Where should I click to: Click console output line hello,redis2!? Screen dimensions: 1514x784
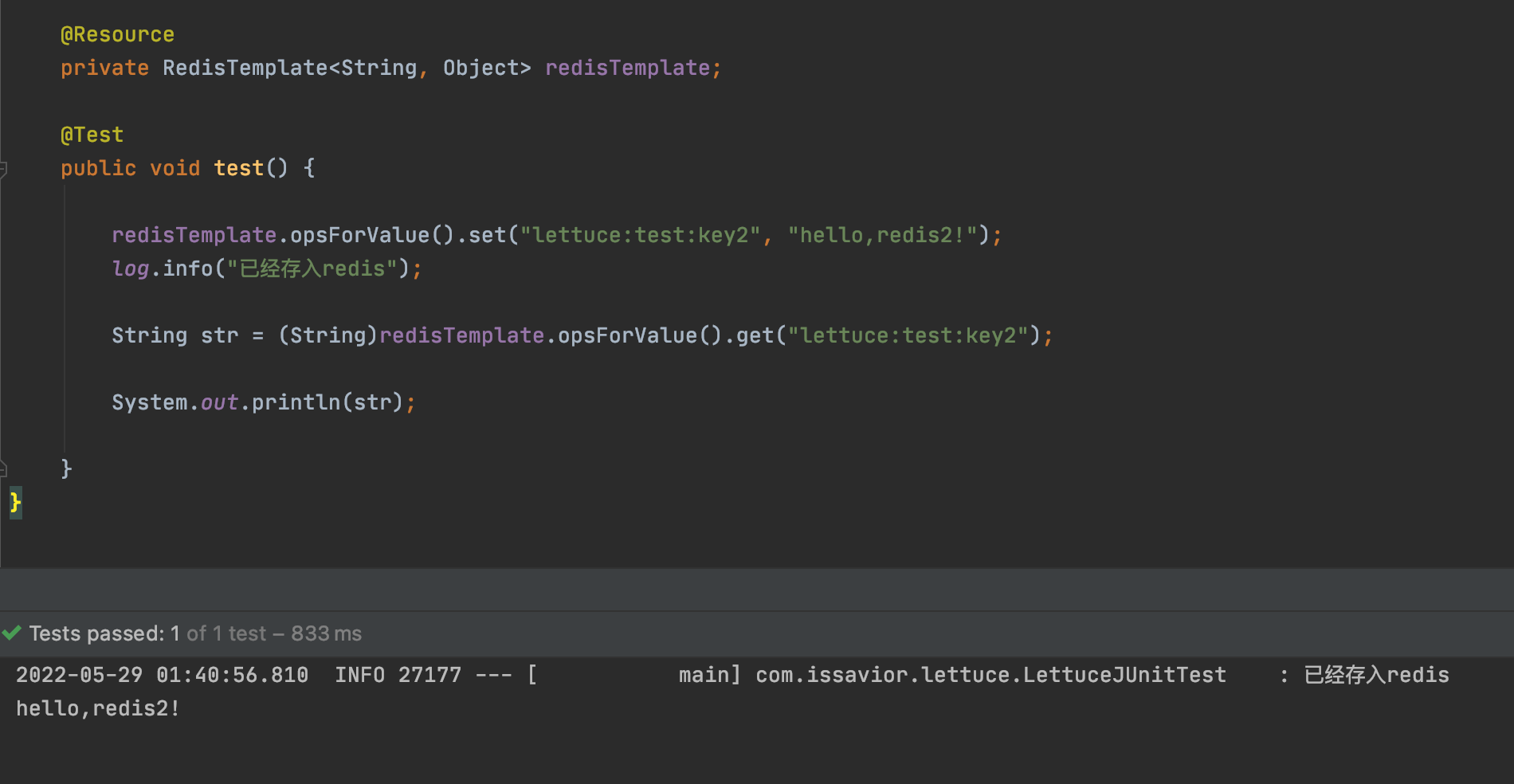[x=98, y=709]
